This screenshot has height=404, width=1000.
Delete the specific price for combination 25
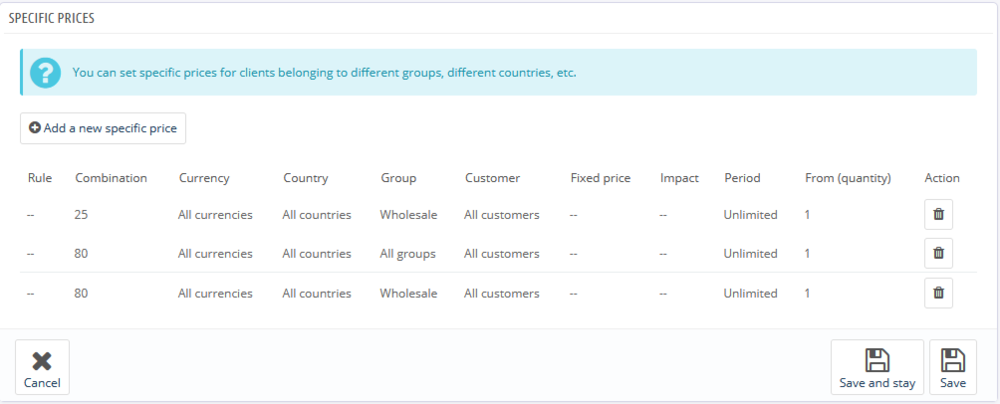pos(938,214)
